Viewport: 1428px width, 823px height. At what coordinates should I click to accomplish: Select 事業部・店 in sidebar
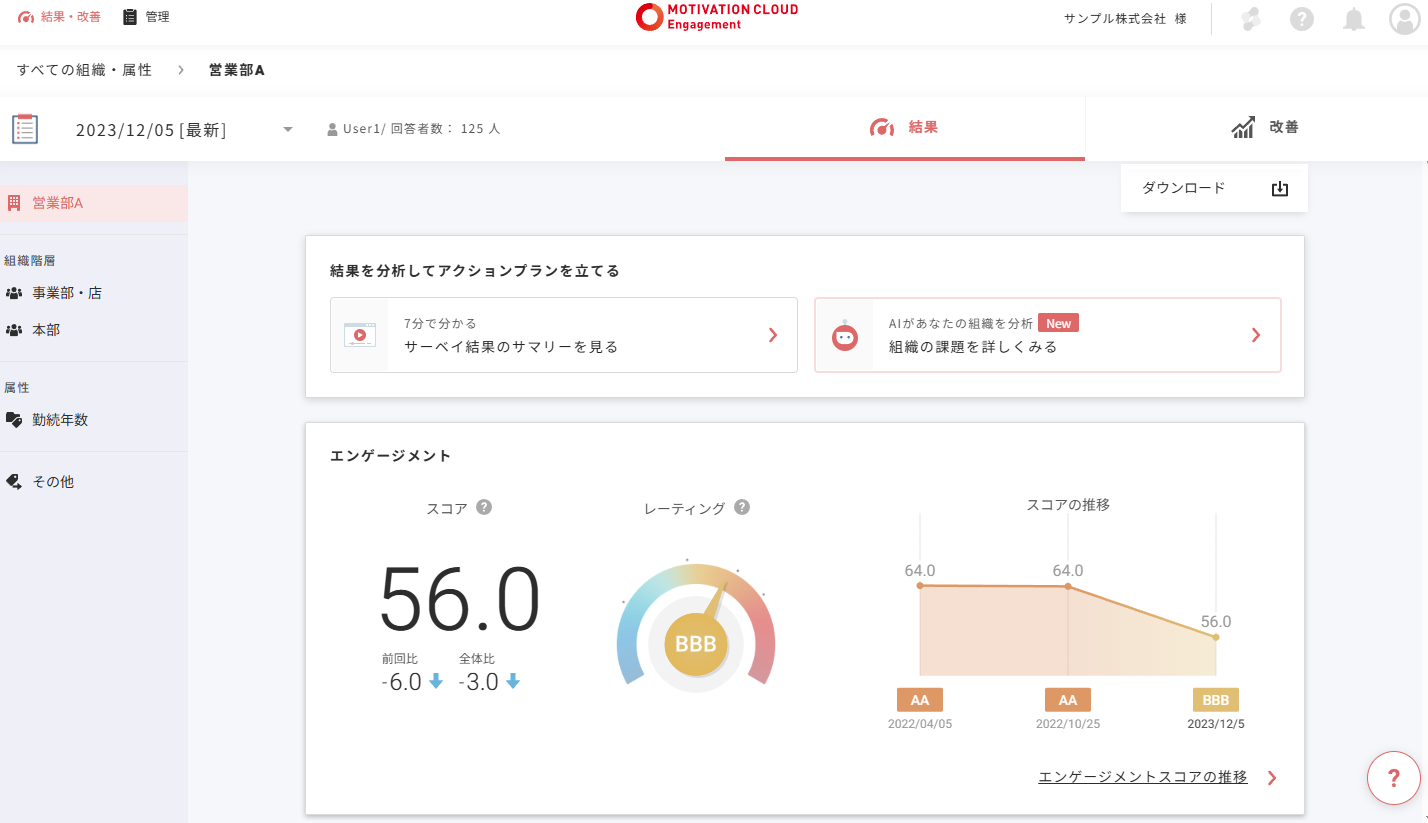click(x=67, y=293)
